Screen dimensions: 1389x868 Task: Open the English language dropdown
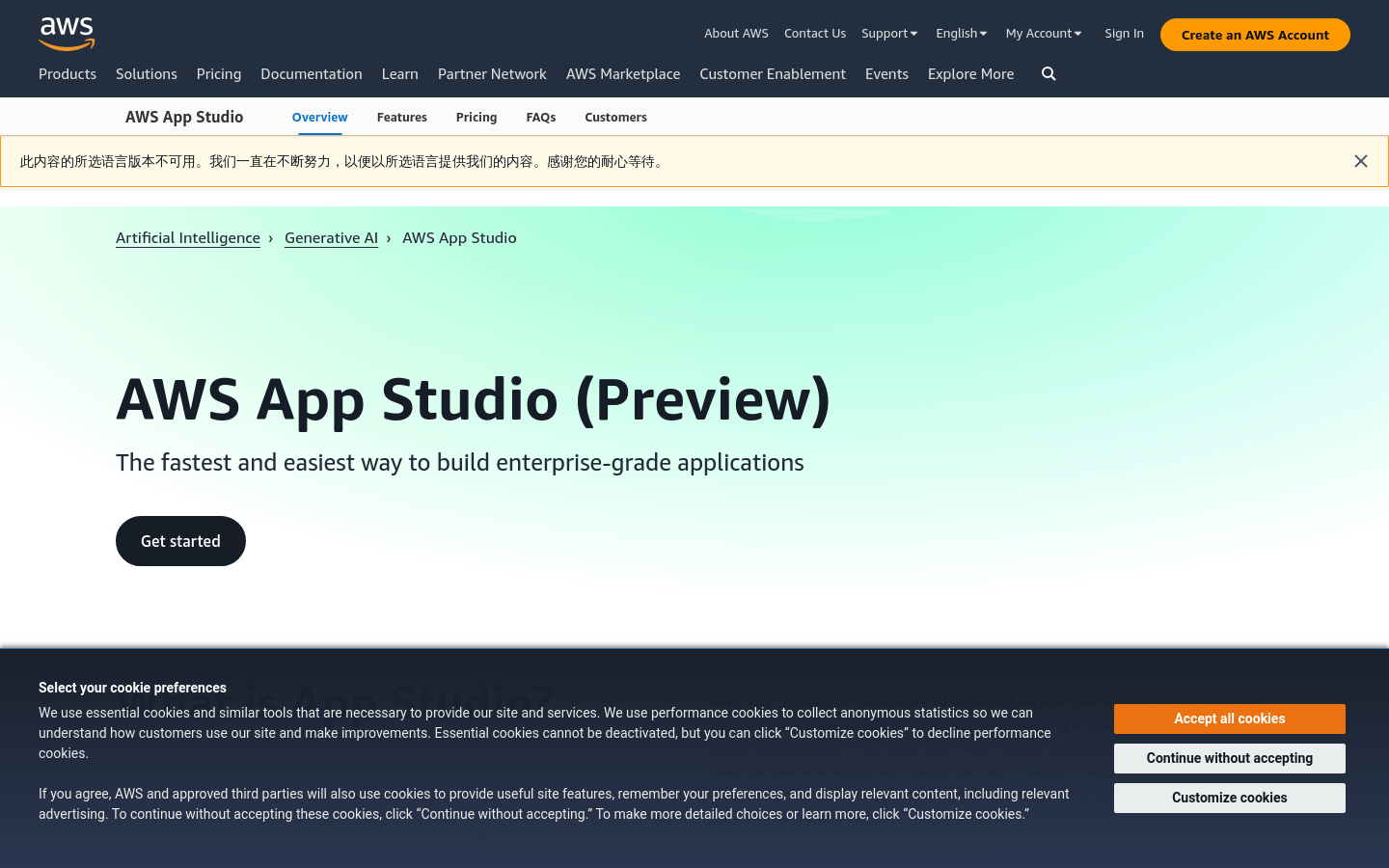[x=962, y=33]
